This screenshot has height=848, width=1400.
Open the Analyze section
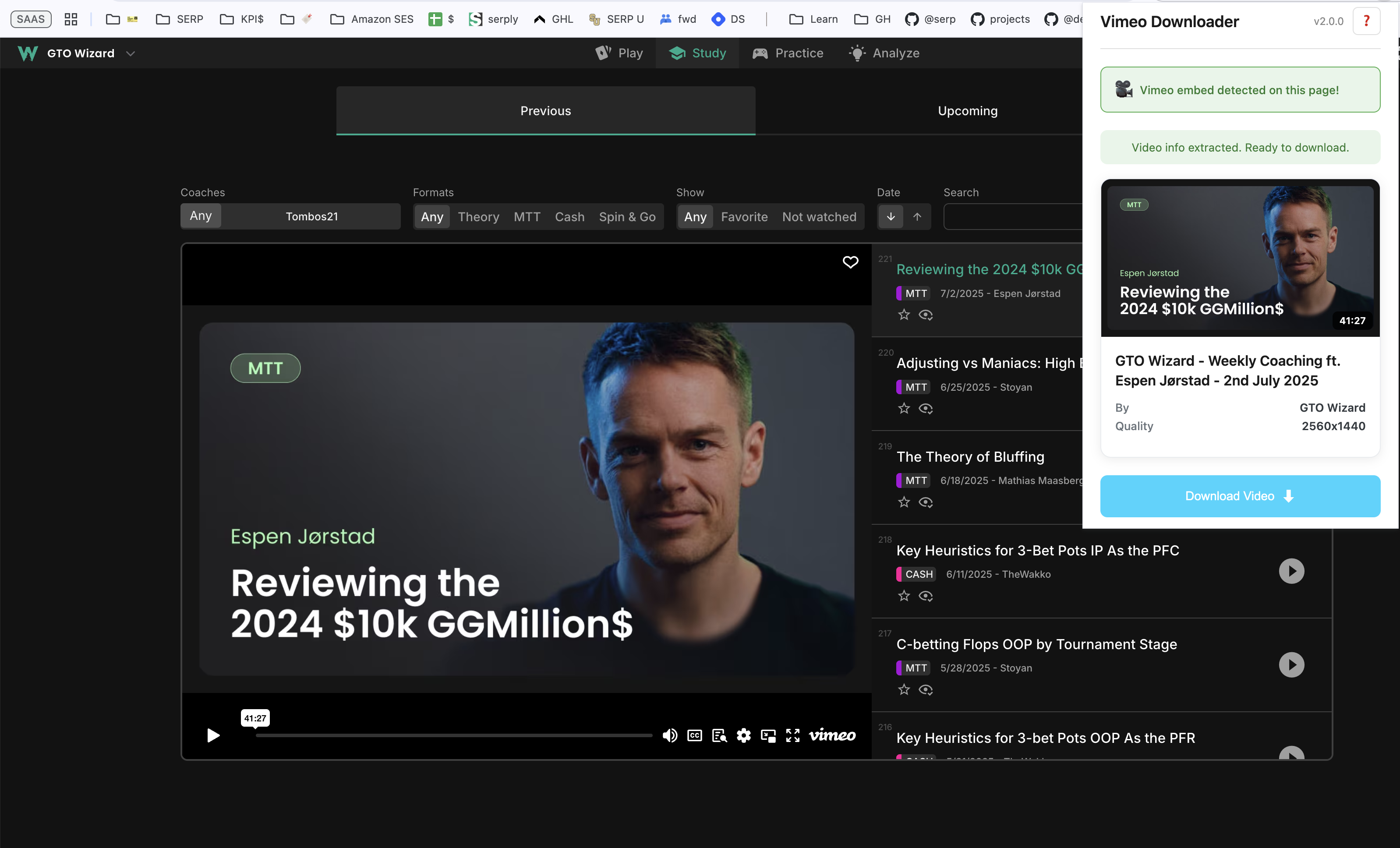coord(884,53)
